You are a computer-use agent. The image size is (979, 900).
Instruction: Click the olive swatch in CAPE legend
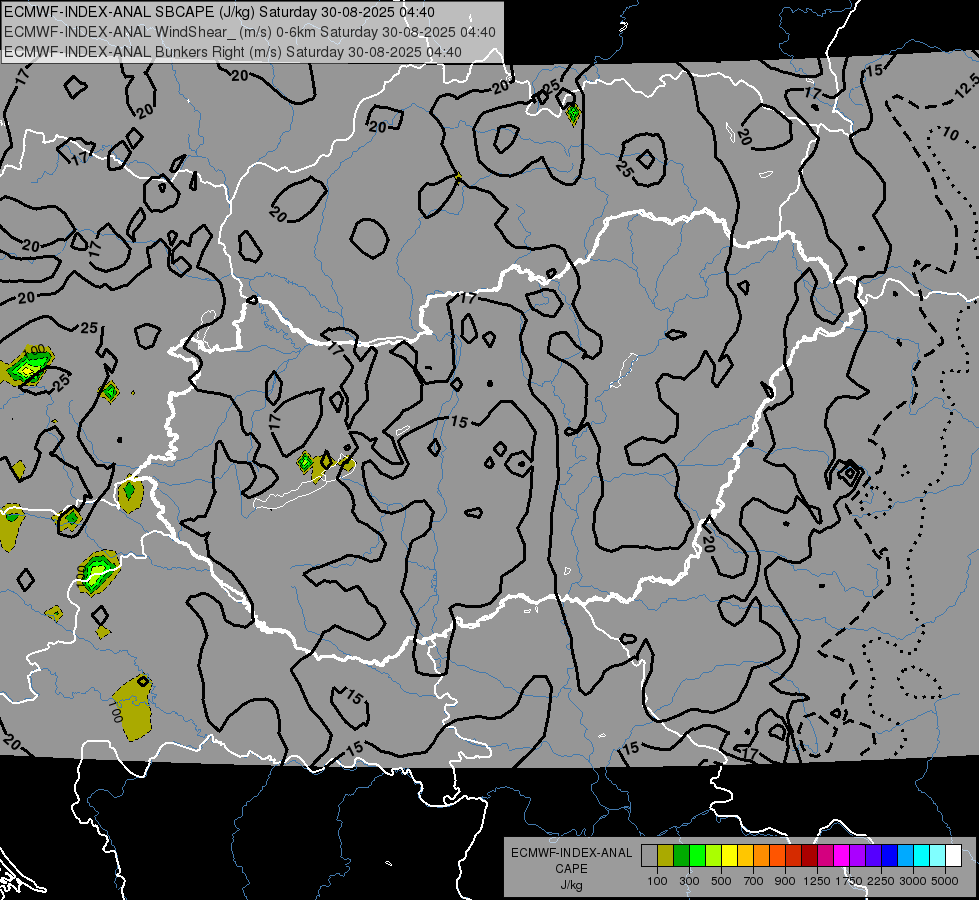coord(666,856)
